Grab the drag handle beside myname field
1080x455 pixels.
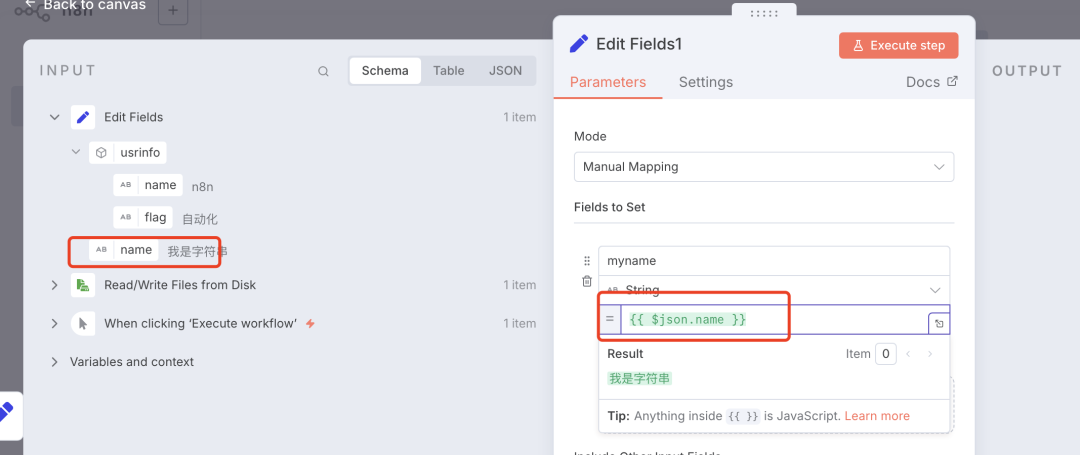tap(587, 261)
